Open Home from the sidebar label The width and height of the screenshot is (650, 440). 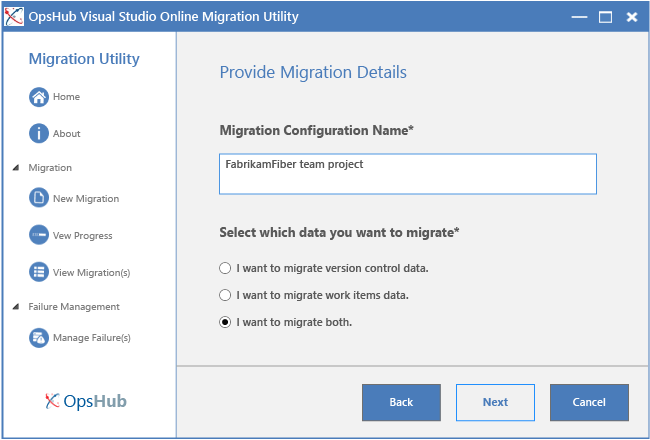click(x=66, y=97)
